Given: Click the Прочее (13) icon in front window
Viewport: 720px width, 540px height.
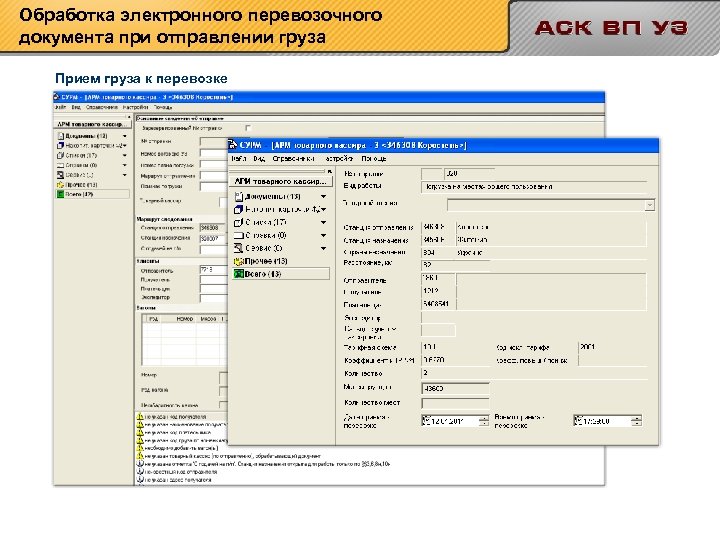Looking at the screenshot, I should [x=239, y=261].
